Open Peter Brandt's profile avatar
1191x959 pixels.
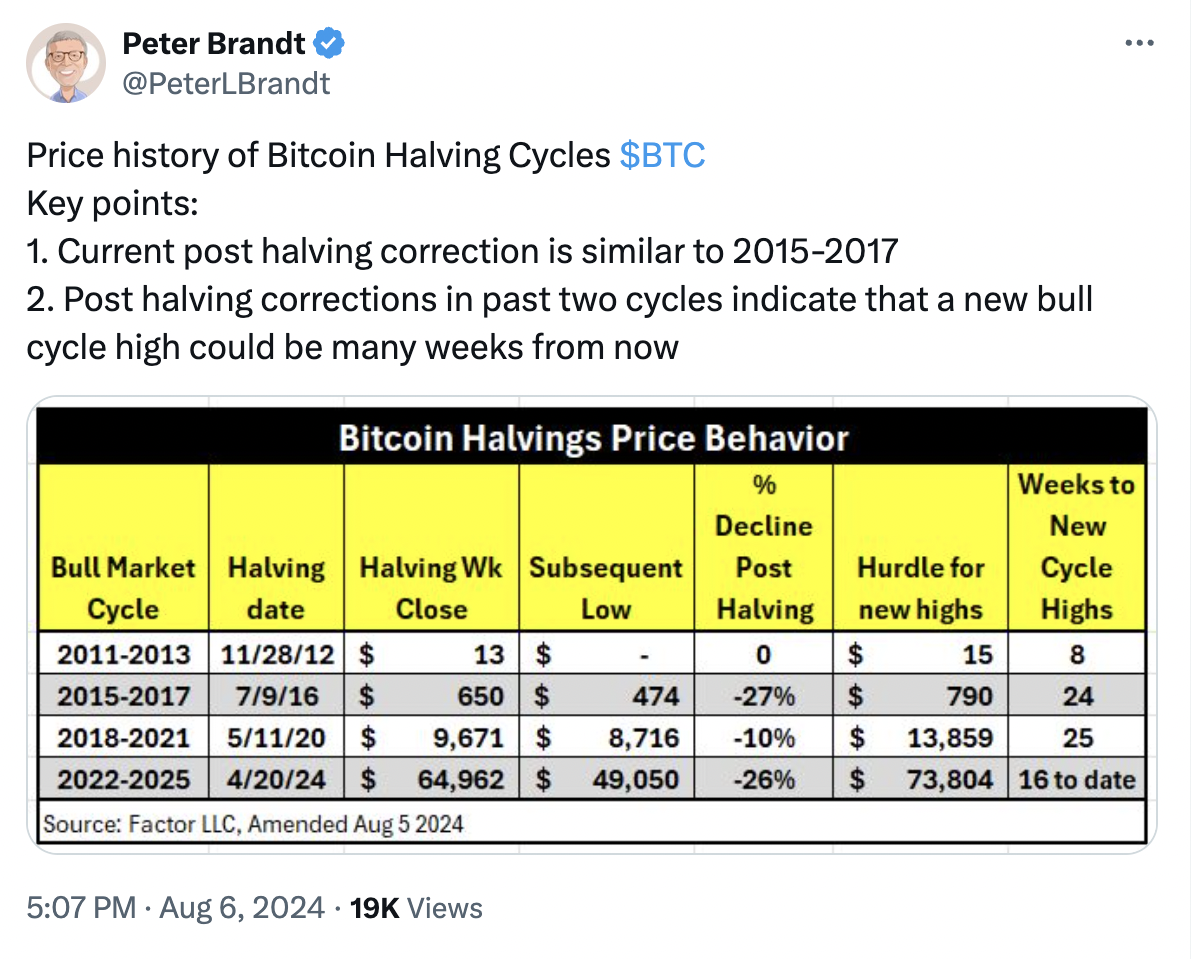pyautogui.click(x=66, y=62)
